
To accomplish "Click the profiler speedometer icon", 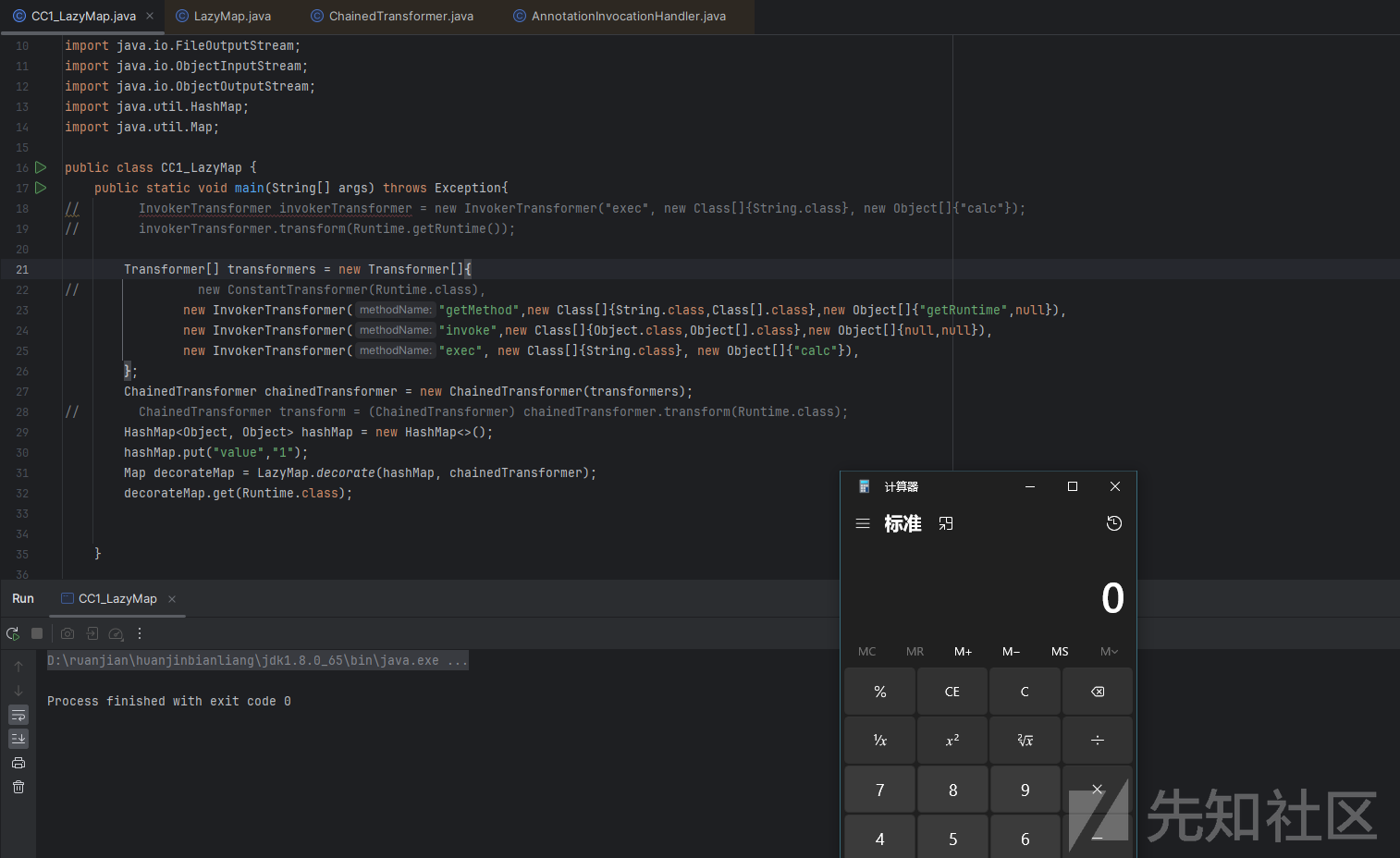I will point(116,633).
